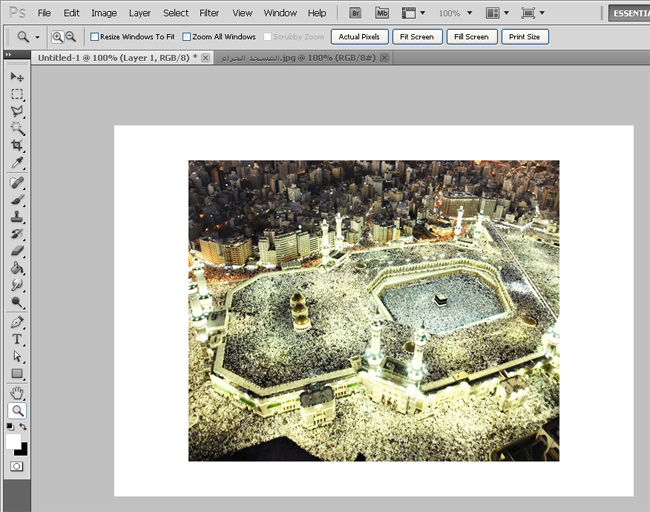Toggle Edit in Quick Mask Mode
The image size is (650, 512).
click(17, 466)
